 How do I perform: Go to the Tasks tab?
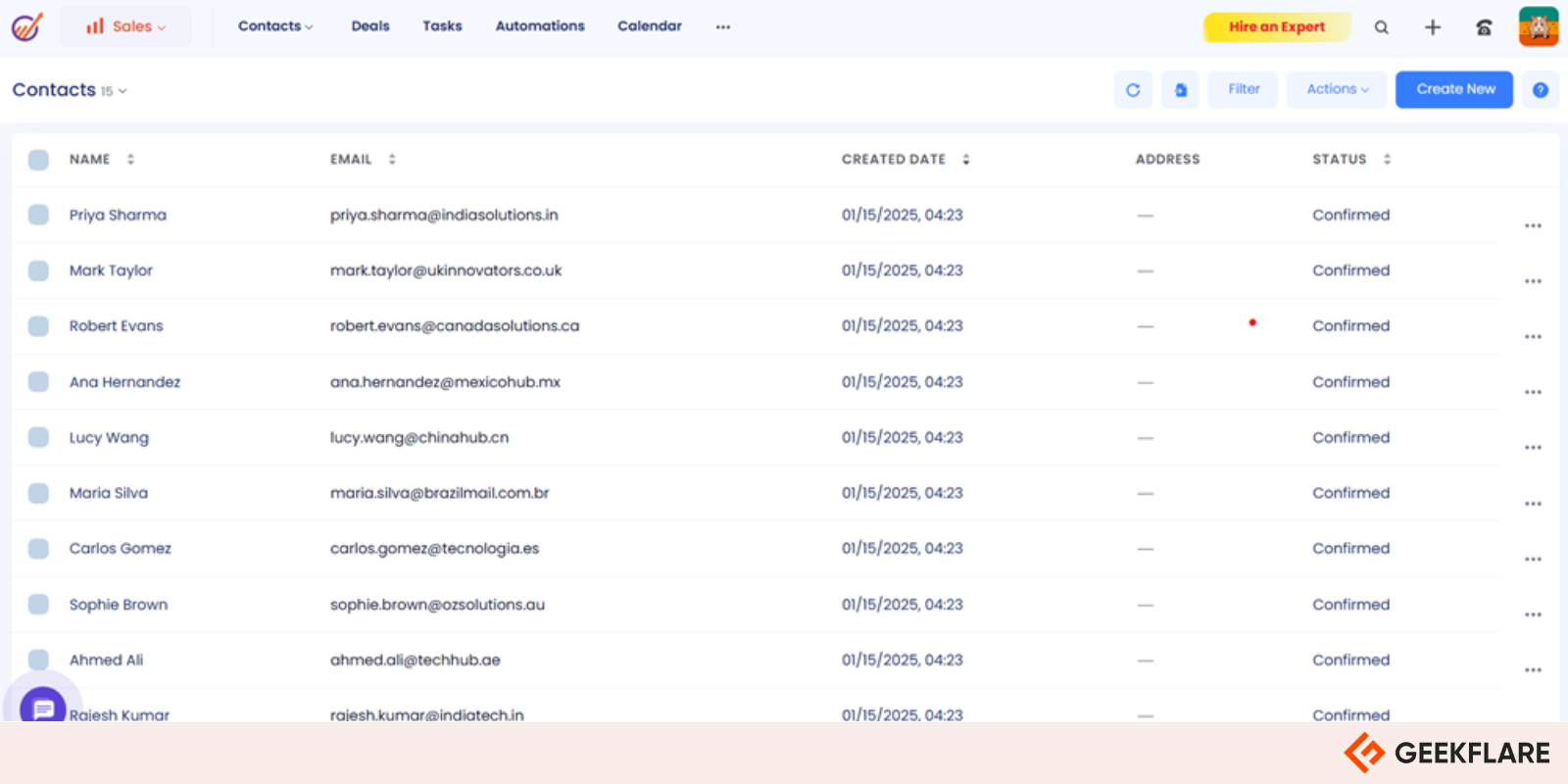pyautogui.click(x=442, y=26)
